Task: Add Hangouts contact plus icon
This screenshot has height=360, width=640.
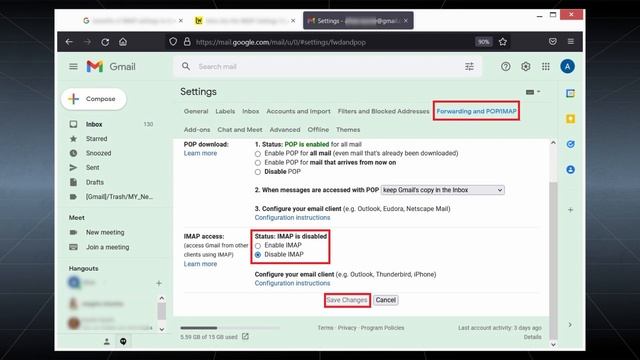Action: pos(159,283)
